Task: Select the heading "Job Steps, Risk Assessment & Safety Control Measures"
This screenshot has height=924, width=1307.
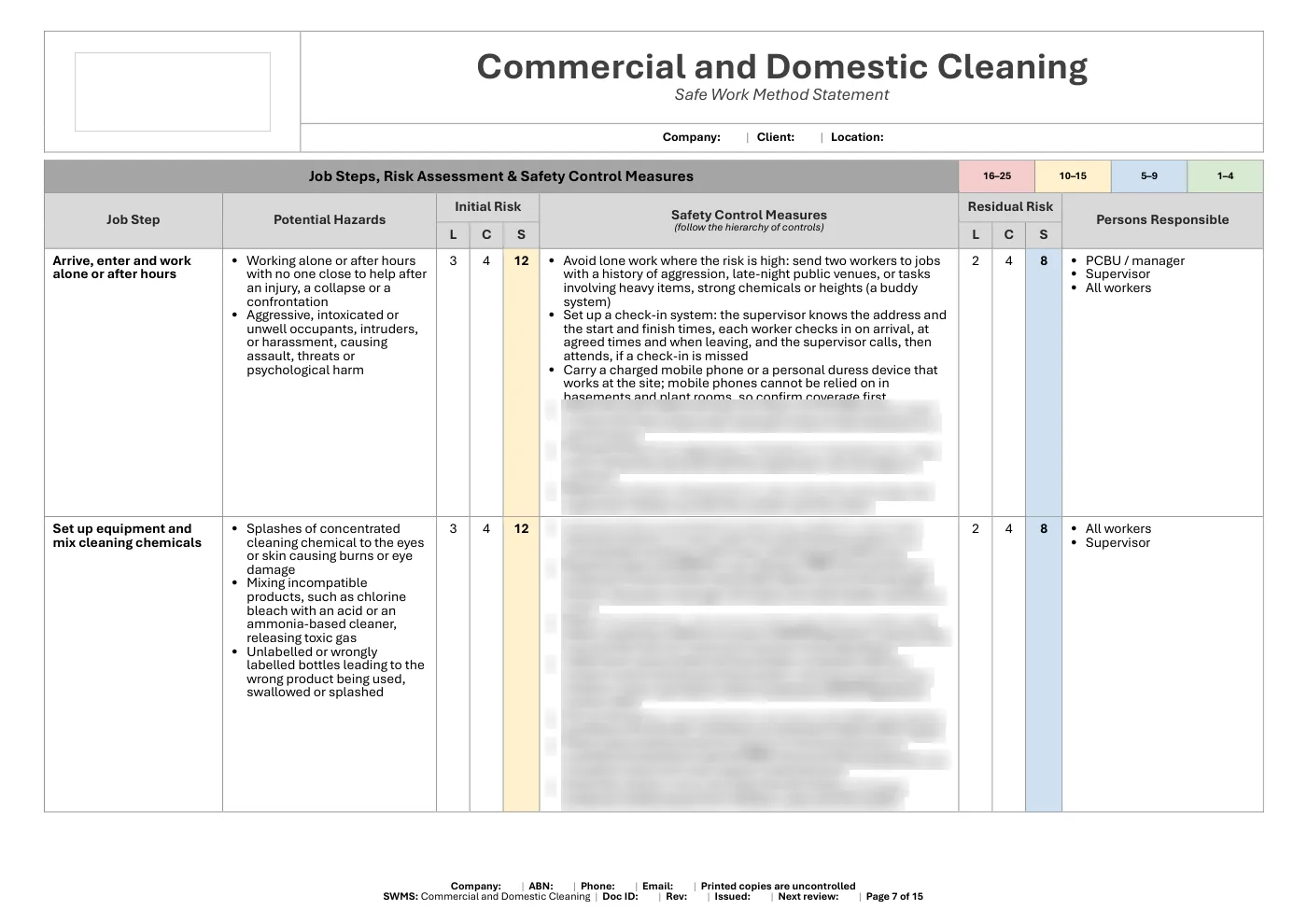Action: coord(501,176)
